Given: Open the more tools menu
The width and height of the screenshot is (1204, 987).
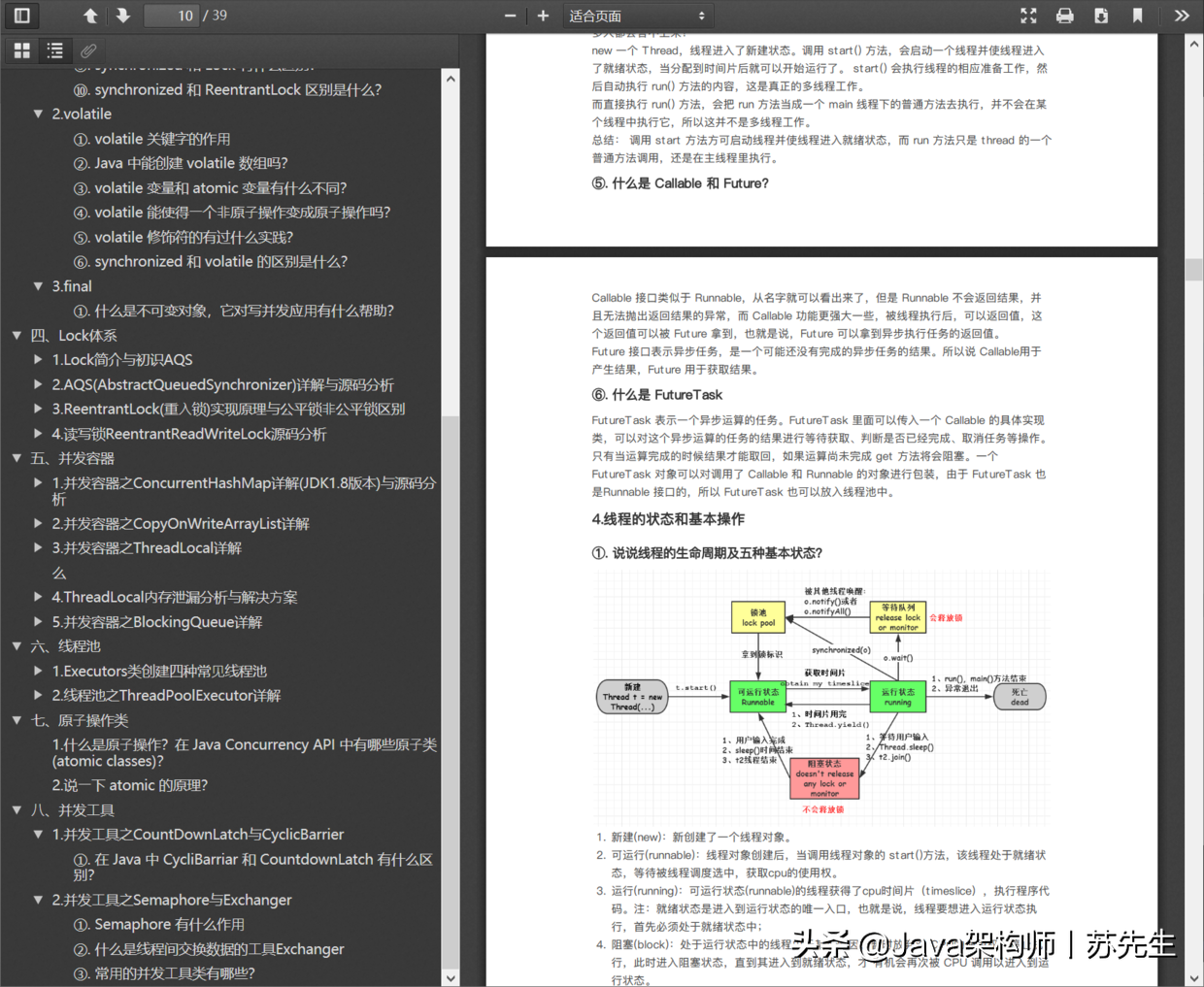Looking at the screenshot, I should [1183, 16].
